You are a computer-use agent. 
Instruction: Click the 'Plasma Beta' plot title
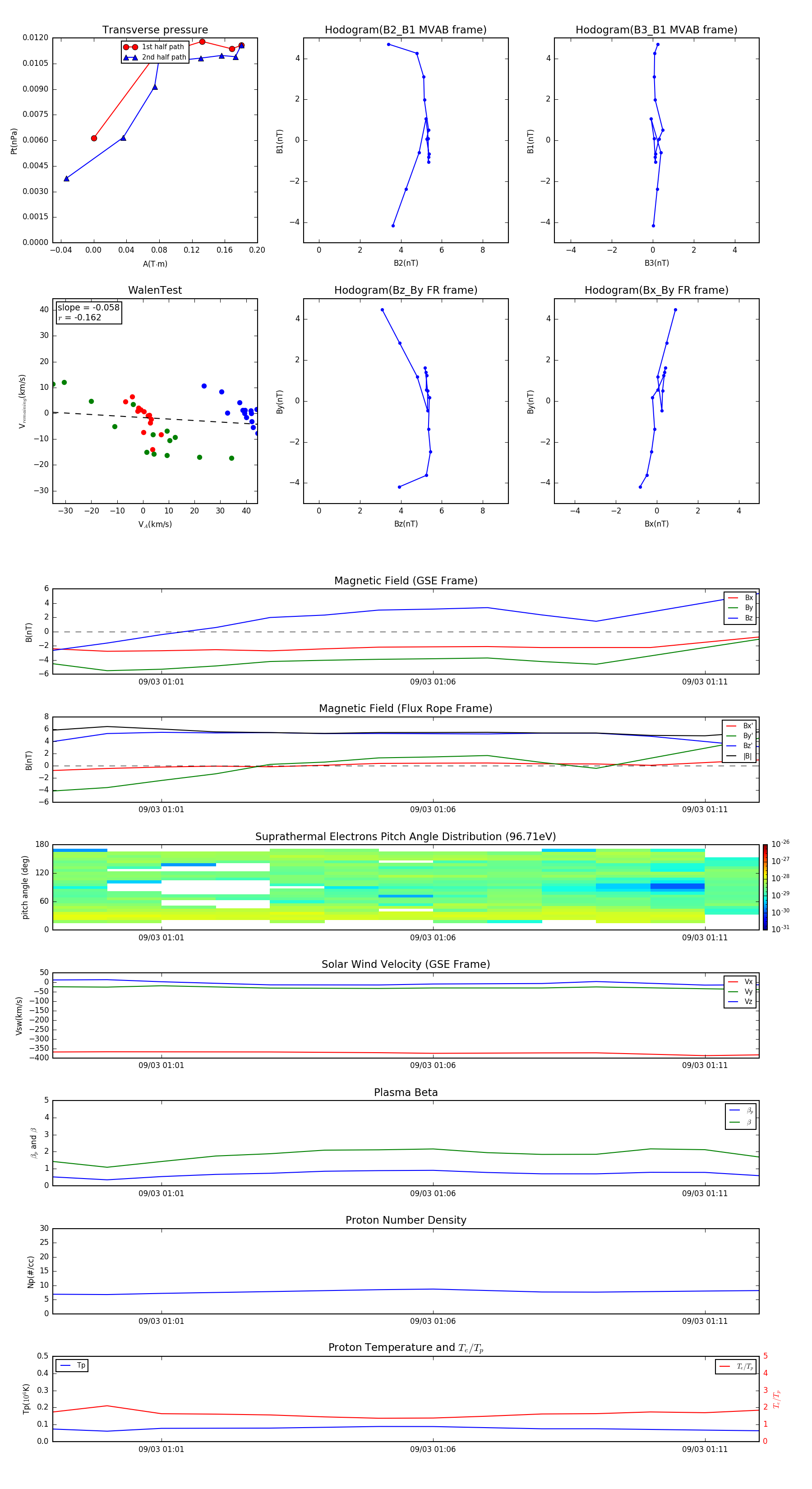point(406,1092)
